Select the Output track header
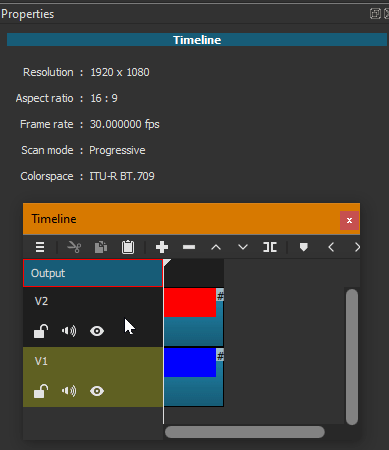Screen dimensions: 389x450 (x=93, y=273)
